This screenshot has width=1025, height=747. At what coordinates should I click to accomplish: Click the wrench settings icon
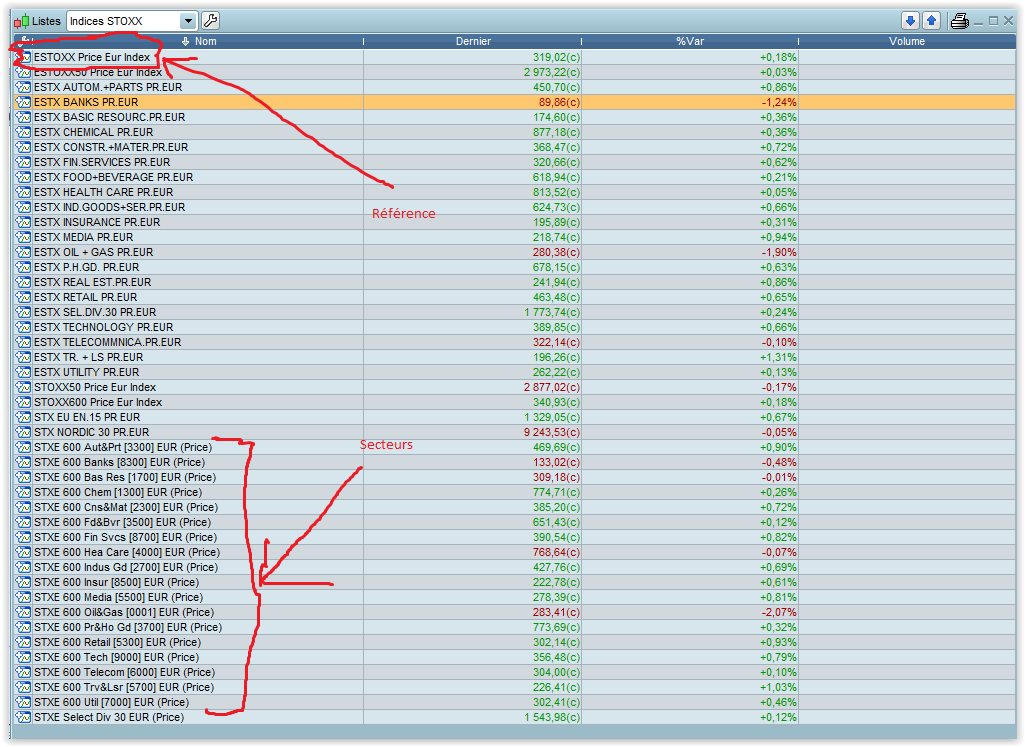[x=210, y=21]
